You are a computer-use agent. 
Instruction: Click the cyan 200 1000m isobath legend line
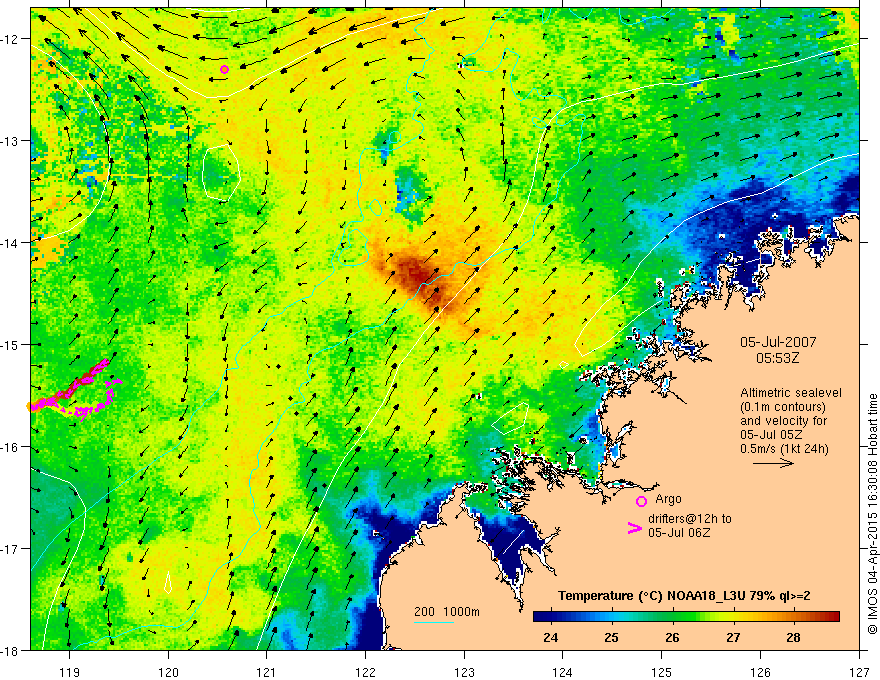[434, 622]
